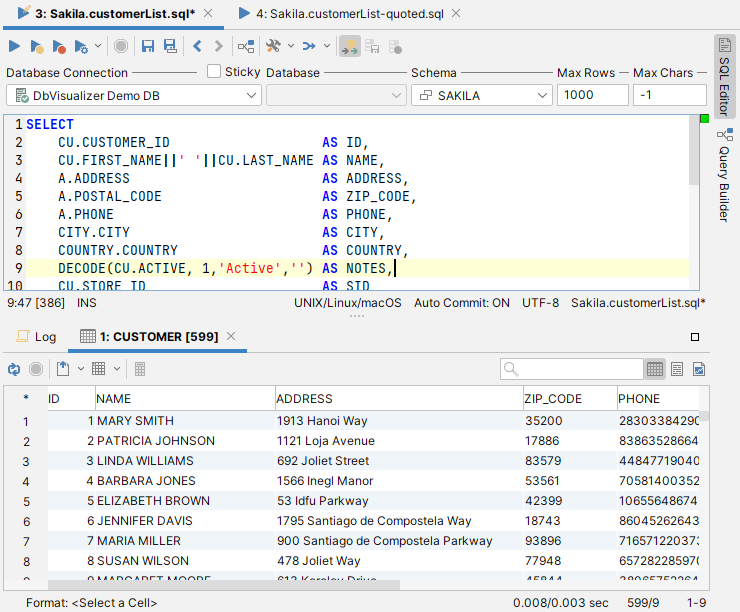The width and height of the screenshot is (740, 612).
Task: Click the Execute (play) toolbar icon
Action: pyautogui.click(x=14, y=46)
